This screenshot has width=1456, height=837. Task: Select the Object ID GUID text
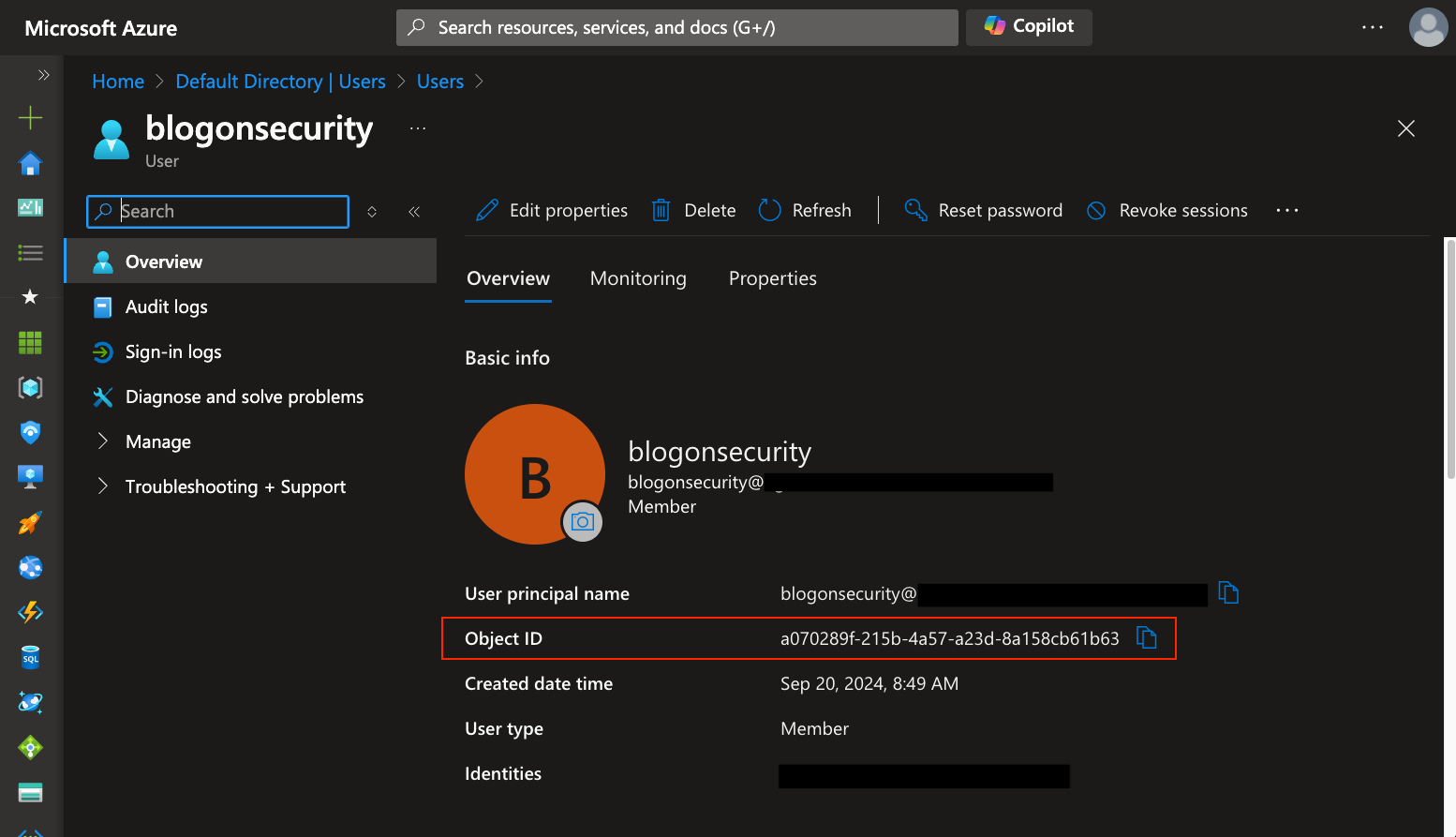949,638
